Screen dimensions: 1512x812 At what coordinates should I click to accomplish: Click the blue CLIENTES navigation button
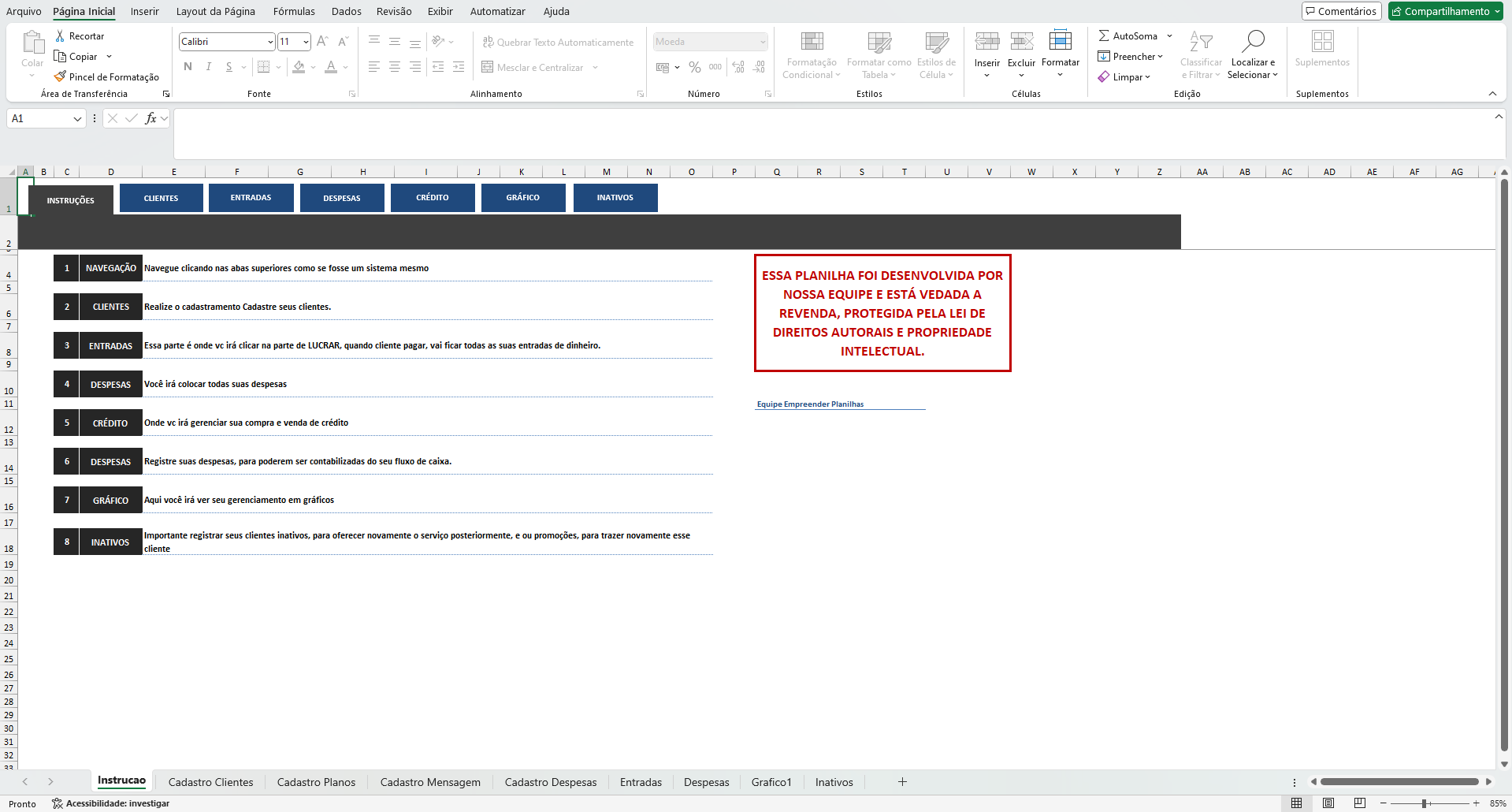(162, 198)
